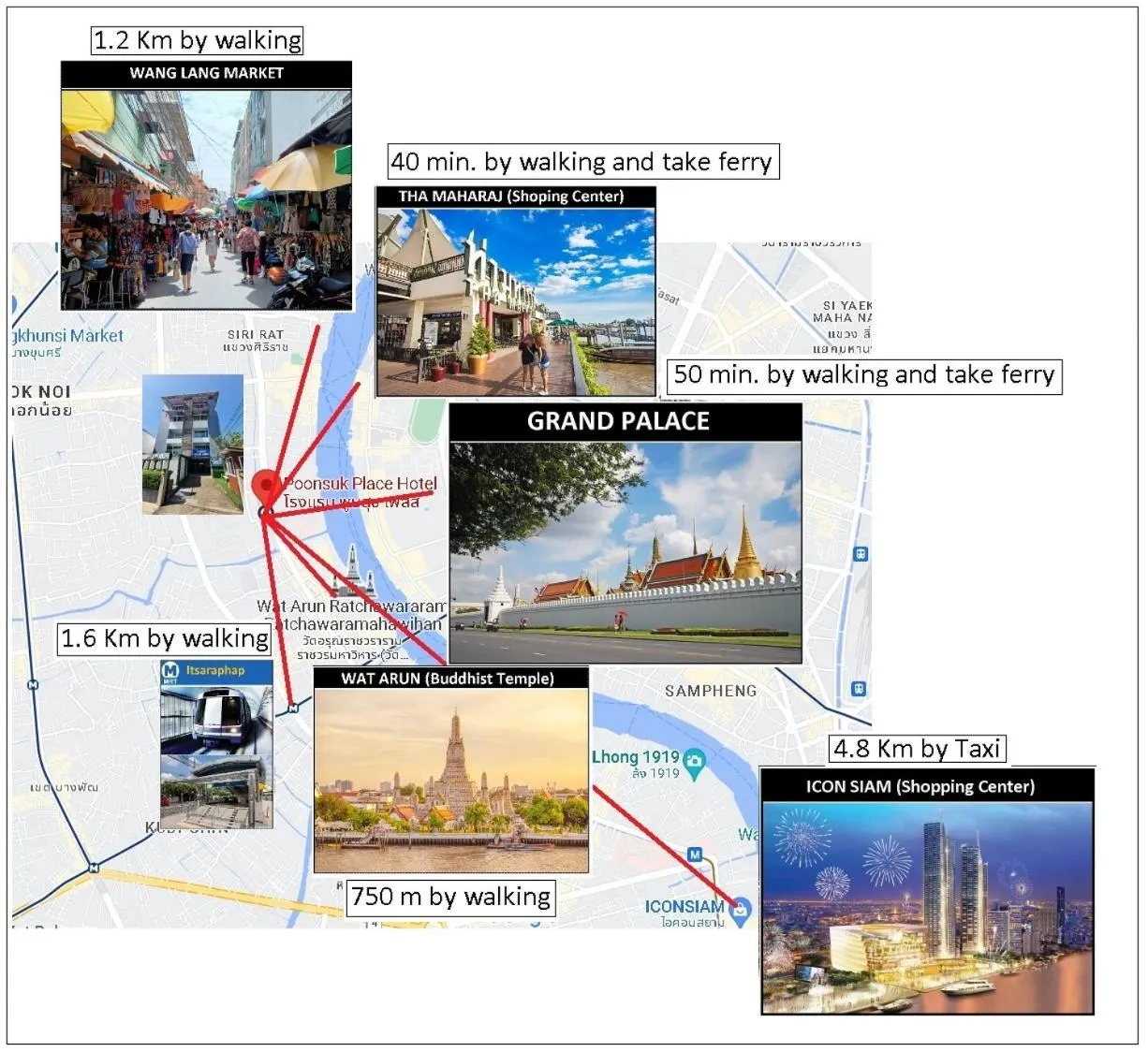The image size is (1148, 1052).
Task: Click the transit station icon near SAMPHENG label
Action: (859, 689)
